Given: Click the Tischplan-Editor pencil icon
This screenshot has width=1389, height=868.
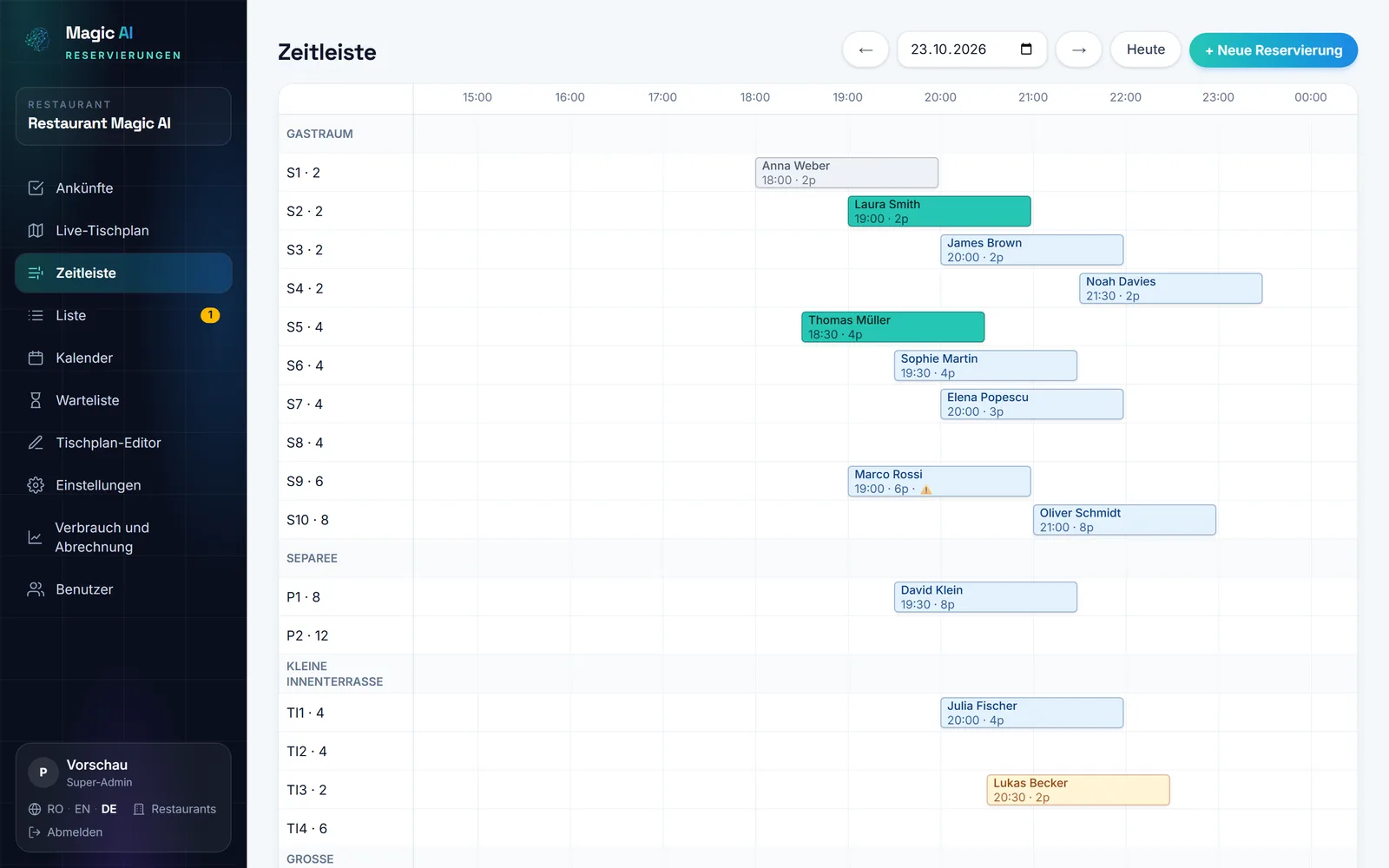Looking at the screenshot, I should coord(36,444).
